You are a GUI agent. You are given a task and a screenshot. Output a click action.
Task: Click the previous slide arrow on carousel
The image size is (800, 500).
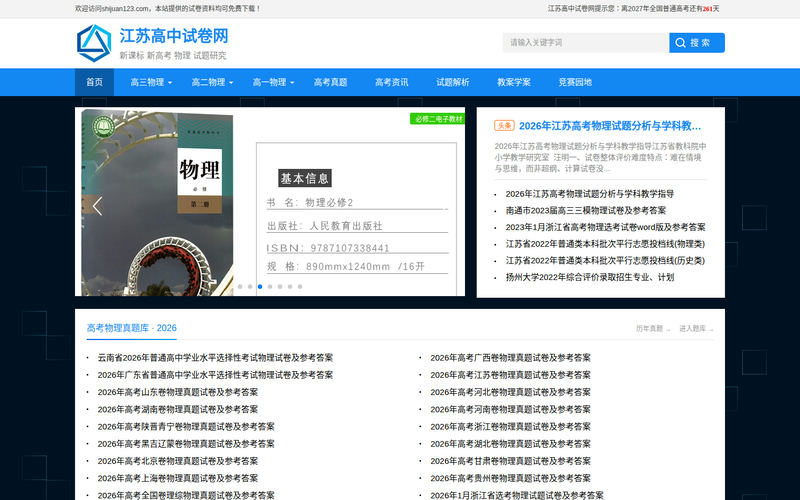tap(97, 206)
